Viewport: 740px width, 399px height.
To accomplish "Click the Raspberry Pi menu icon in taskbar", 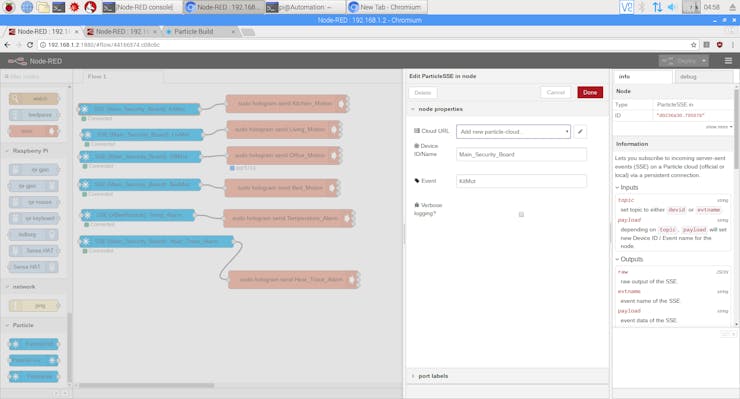I will point(9,7).
